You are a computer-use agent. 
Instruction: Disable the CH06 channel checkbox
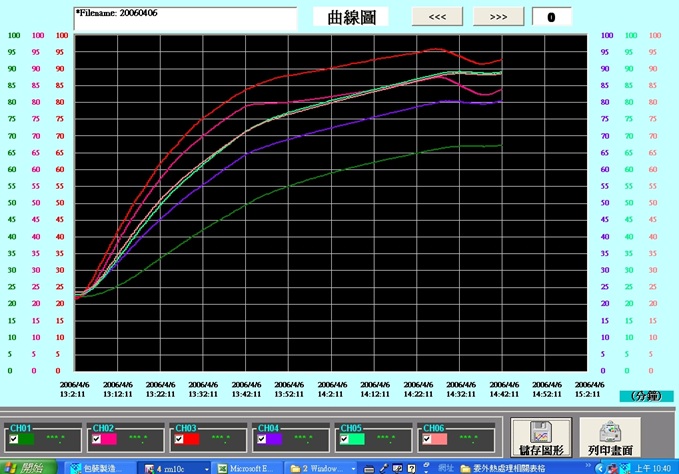(427, 439)
